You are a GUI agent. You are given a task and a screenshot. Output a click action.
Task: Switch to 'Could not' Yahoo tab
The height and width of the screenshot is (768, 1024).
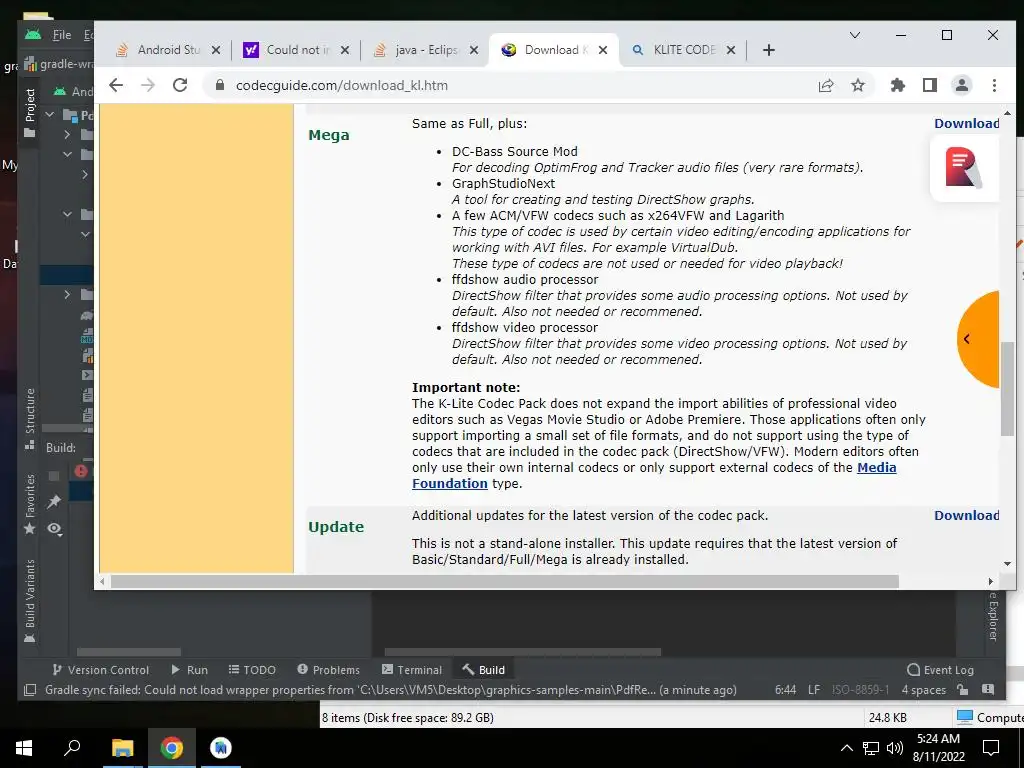click(288, 50)
